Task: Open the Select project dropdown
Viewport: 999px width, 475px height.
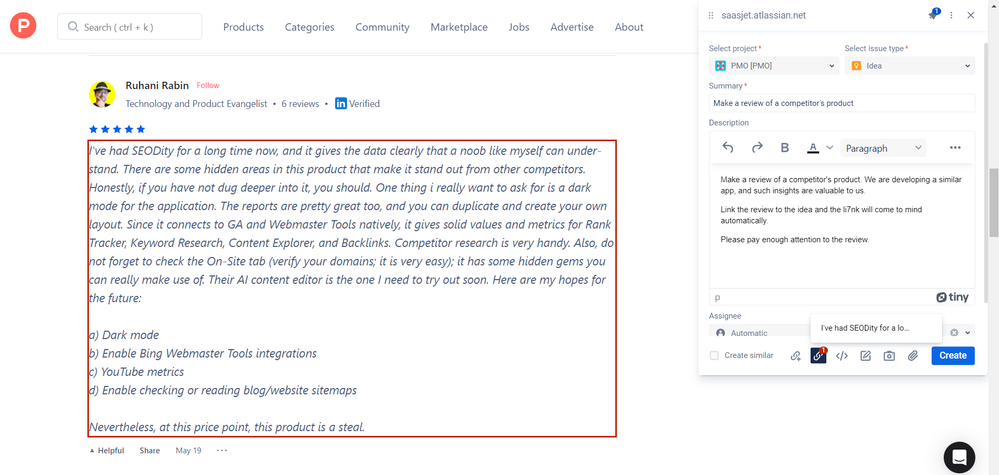Action: click(x=774, y=66)
